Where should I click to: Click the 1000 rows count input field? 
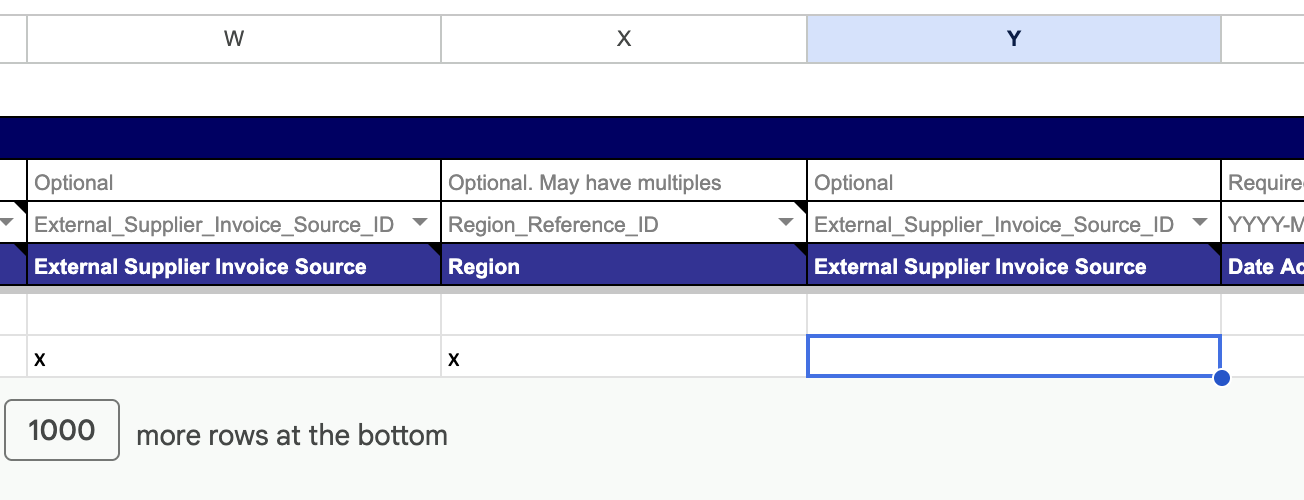(x=62, y=430)
